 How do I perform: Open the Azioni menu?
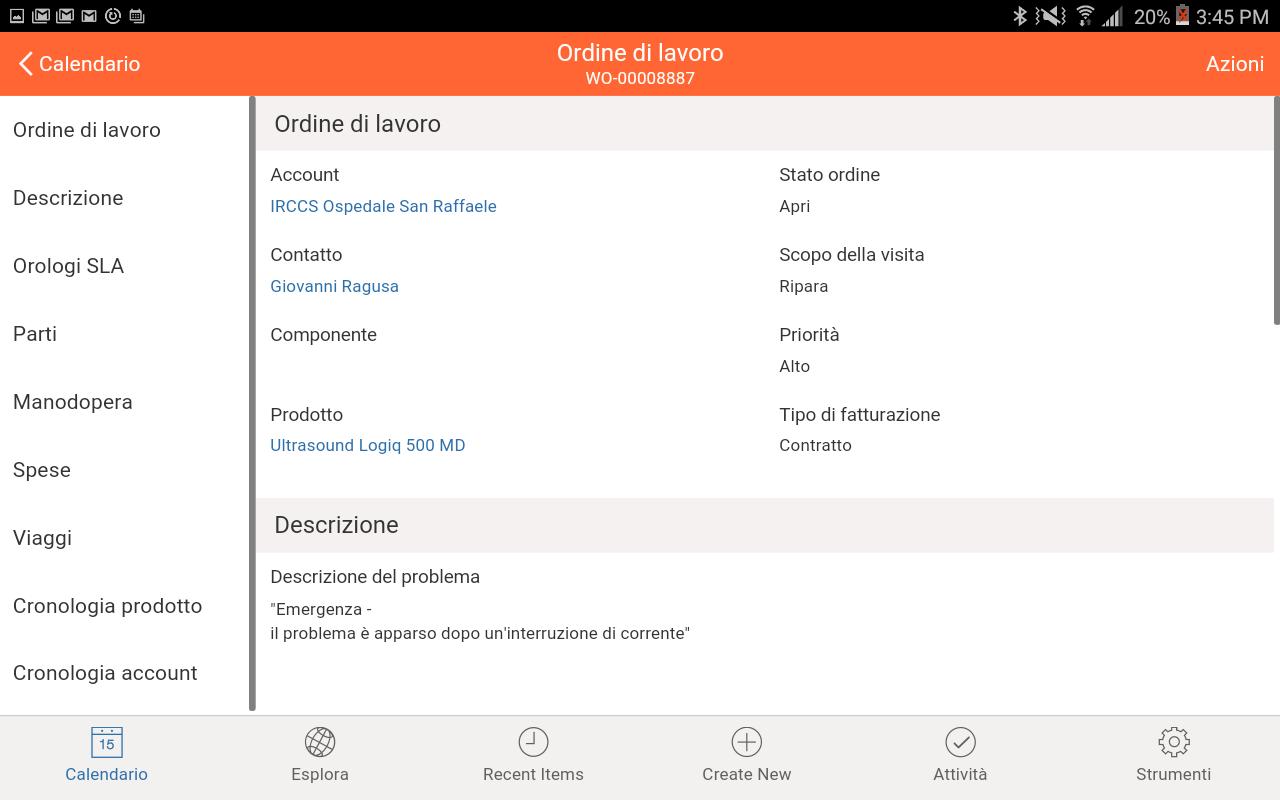[1235, 64]
